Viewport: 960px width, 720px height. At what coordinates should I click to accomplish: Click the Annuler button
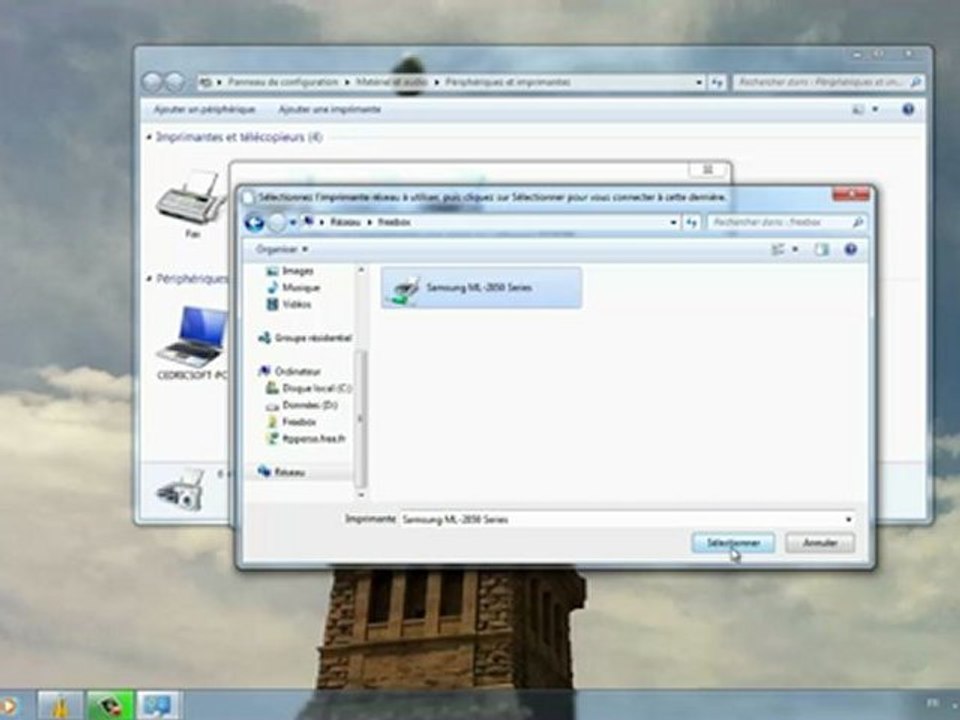point(820,542)
